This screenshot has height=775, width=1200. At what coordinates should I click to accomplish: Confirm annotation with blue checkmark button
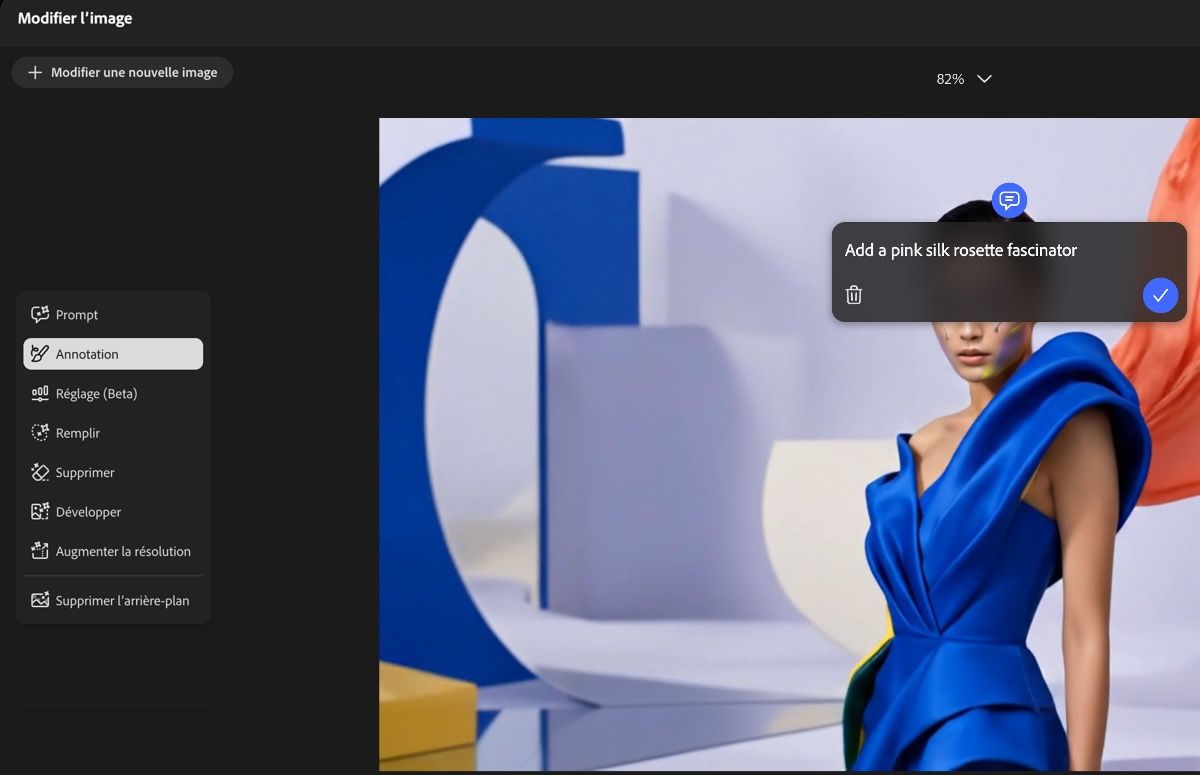[x=1160, y=295]
